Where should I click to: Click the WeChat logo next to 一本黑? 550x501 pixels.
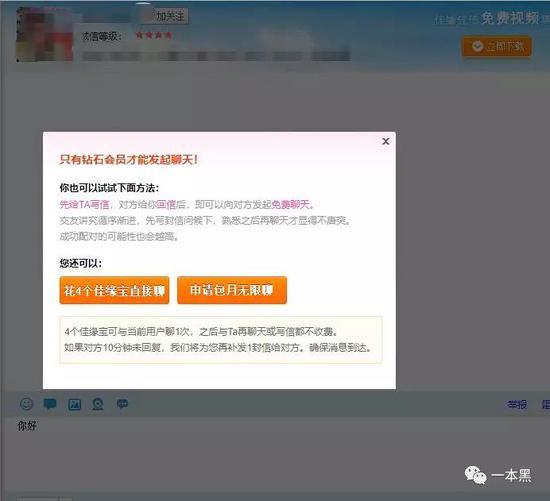click(475, 475)
